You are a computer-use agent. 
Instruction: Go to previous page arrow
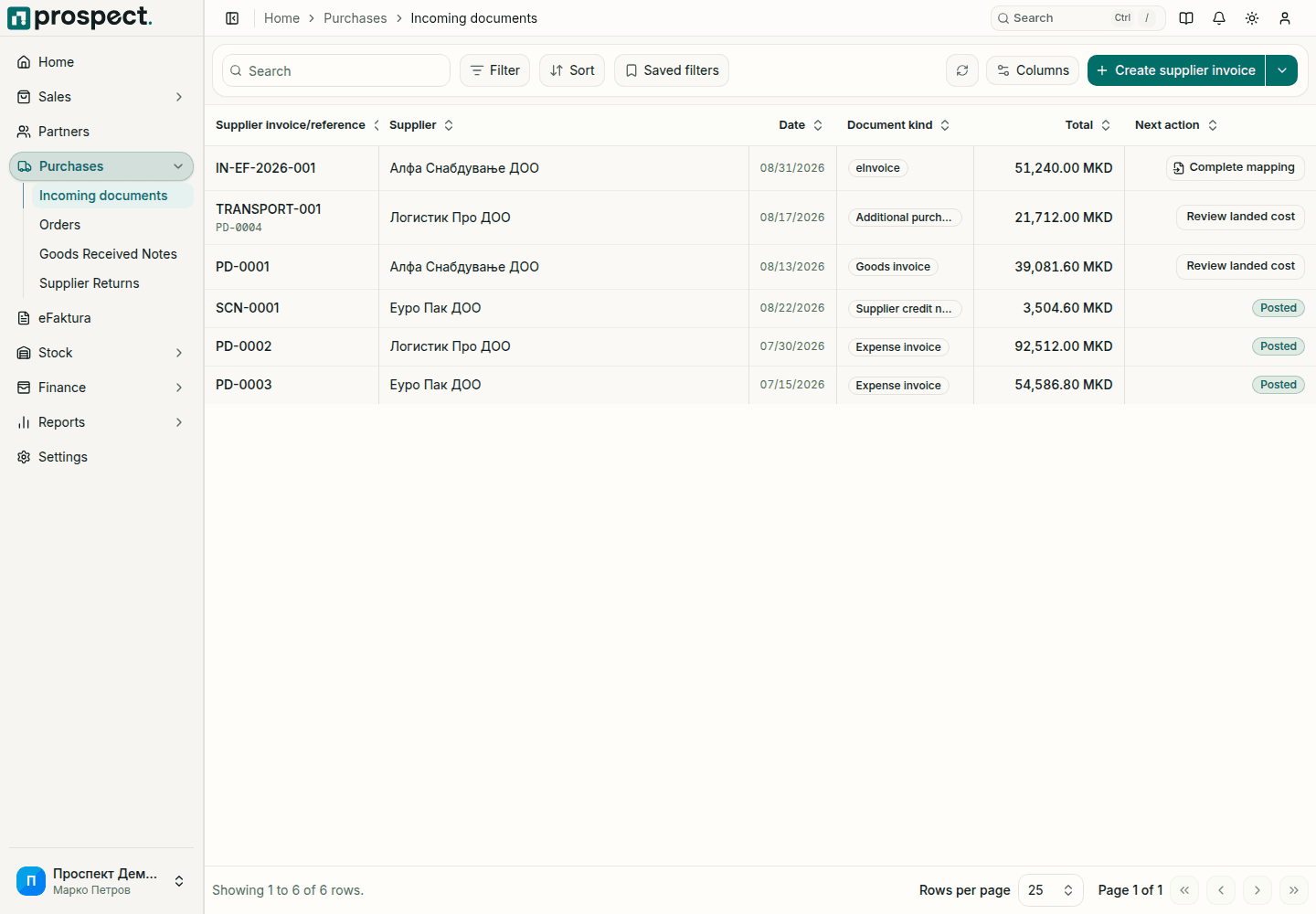(1221, 890)
